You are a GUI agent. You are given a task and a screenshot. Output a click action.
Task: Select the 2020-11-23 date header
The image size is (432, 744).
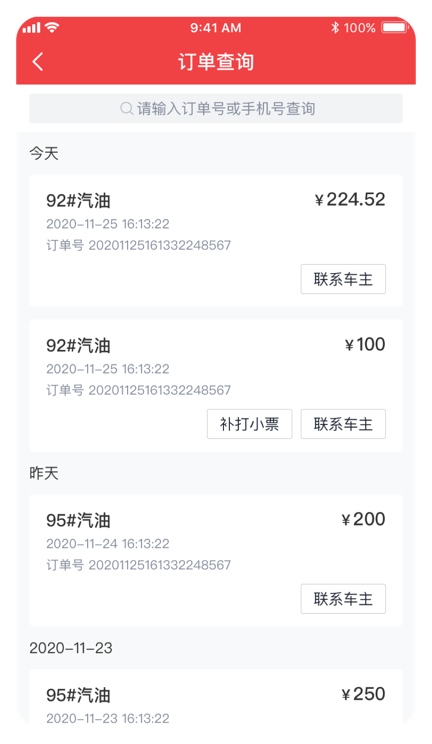click(71, 648)
